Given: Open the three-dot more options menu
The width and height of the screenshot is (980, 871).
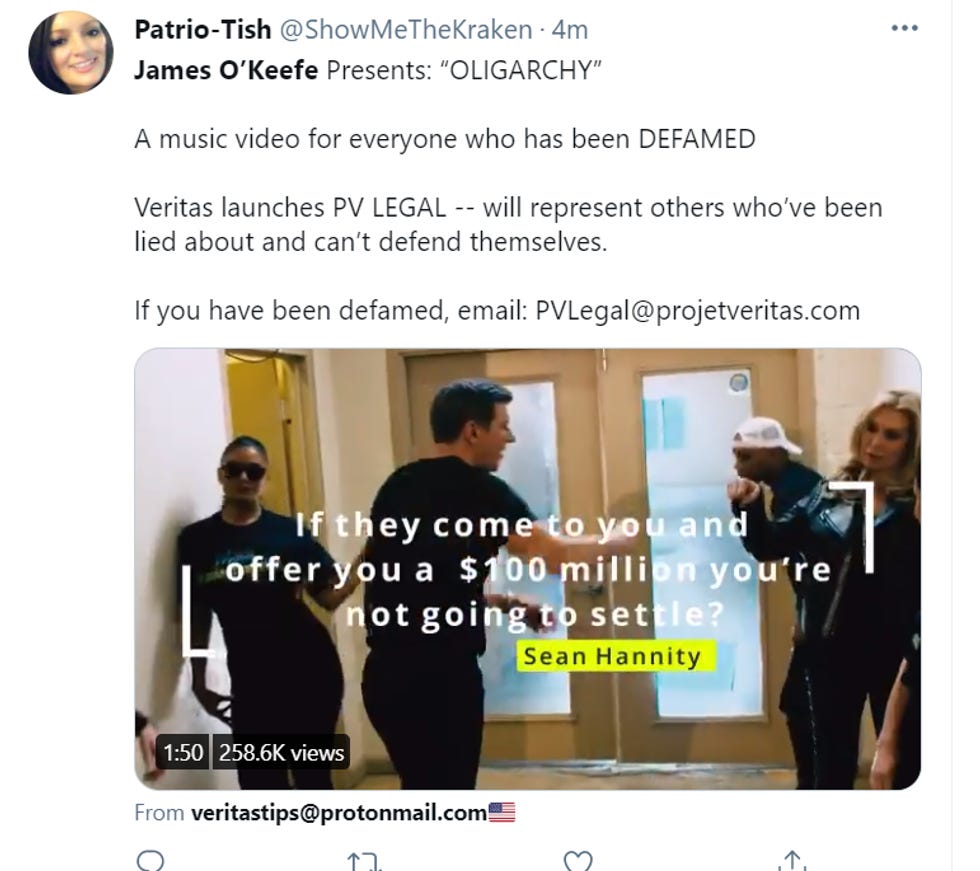Looking at the screenshot, I should (x=904, y=28).
